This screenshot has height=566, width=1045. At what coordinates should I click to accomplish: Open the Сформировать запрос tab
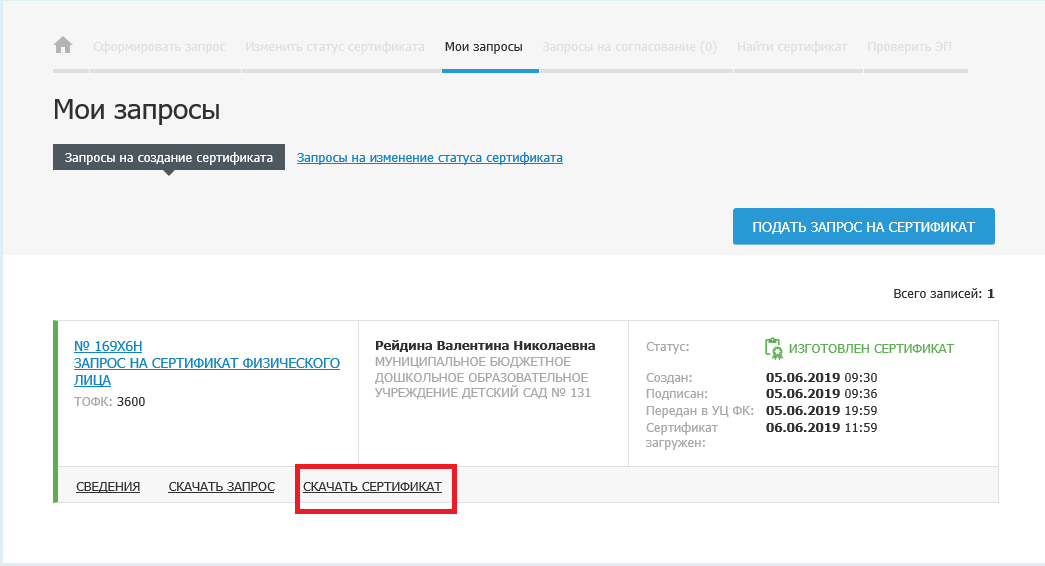tap(159, 47)
